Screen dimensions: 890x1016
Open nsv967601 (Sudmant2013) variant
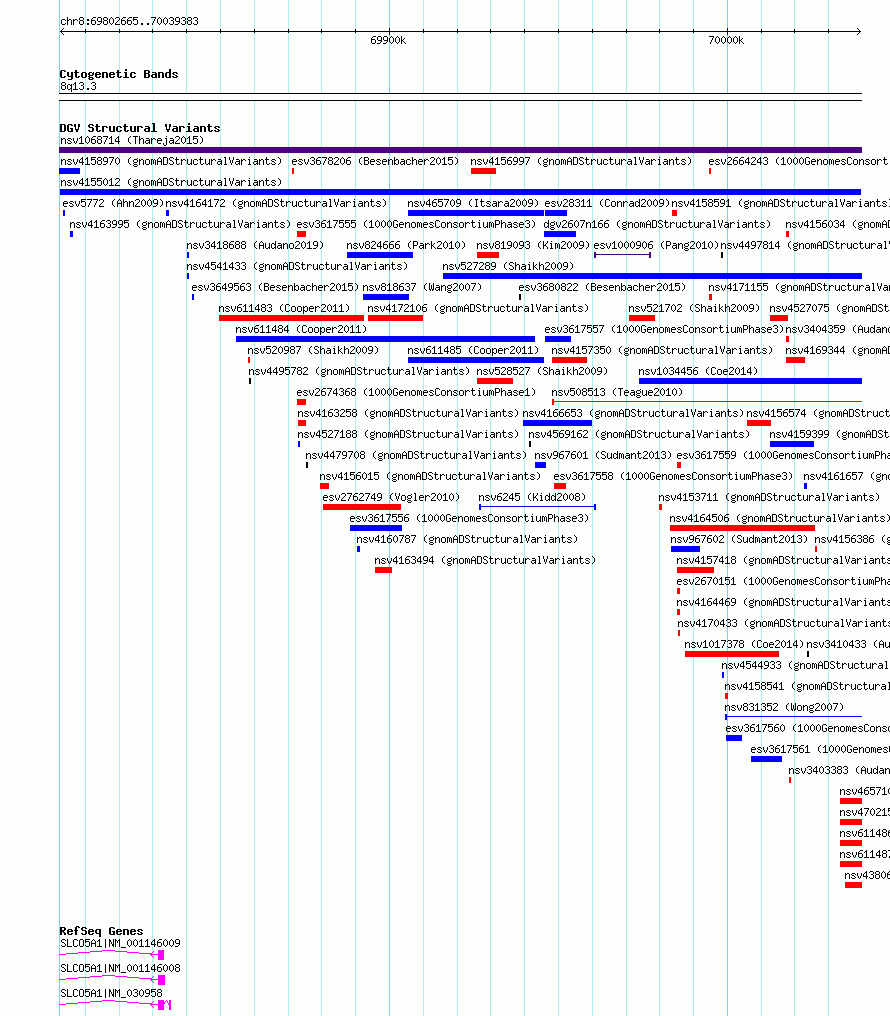coord(603,456)
